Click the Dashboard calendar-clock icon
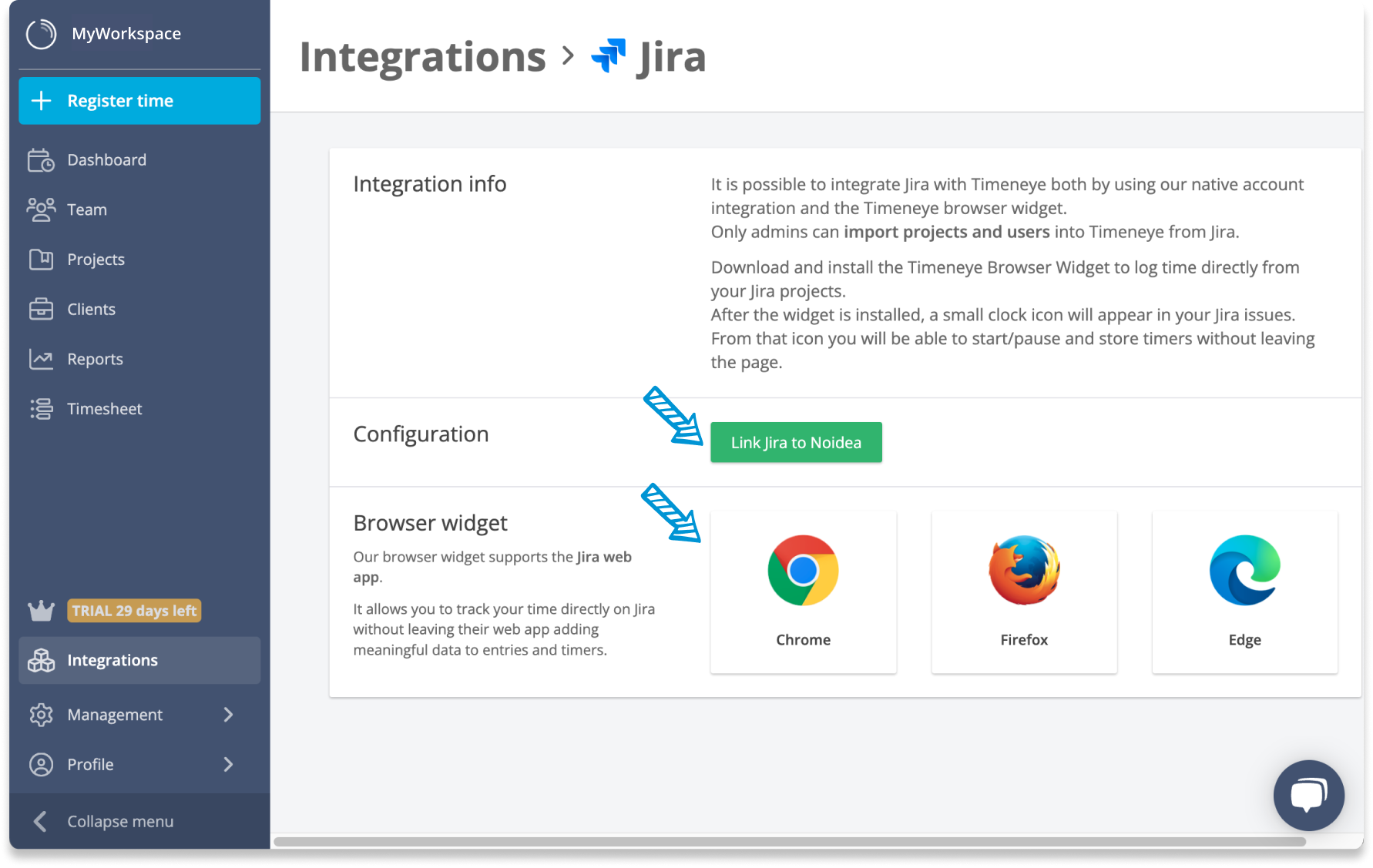Screen dimensions: 1373x868 [41, 160]
